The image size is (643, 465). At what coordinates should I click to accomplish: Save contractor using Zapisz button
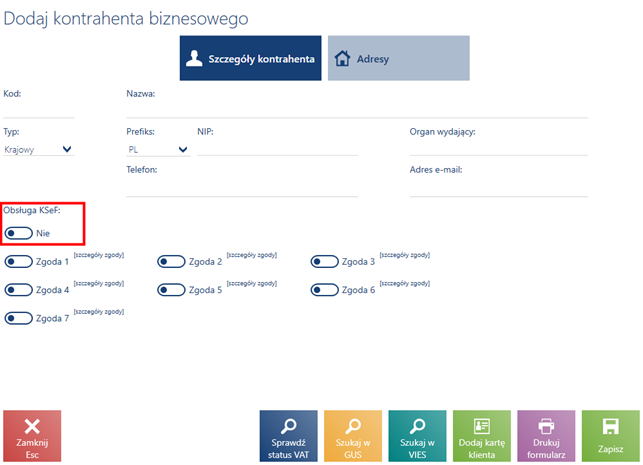coord(610,436)
